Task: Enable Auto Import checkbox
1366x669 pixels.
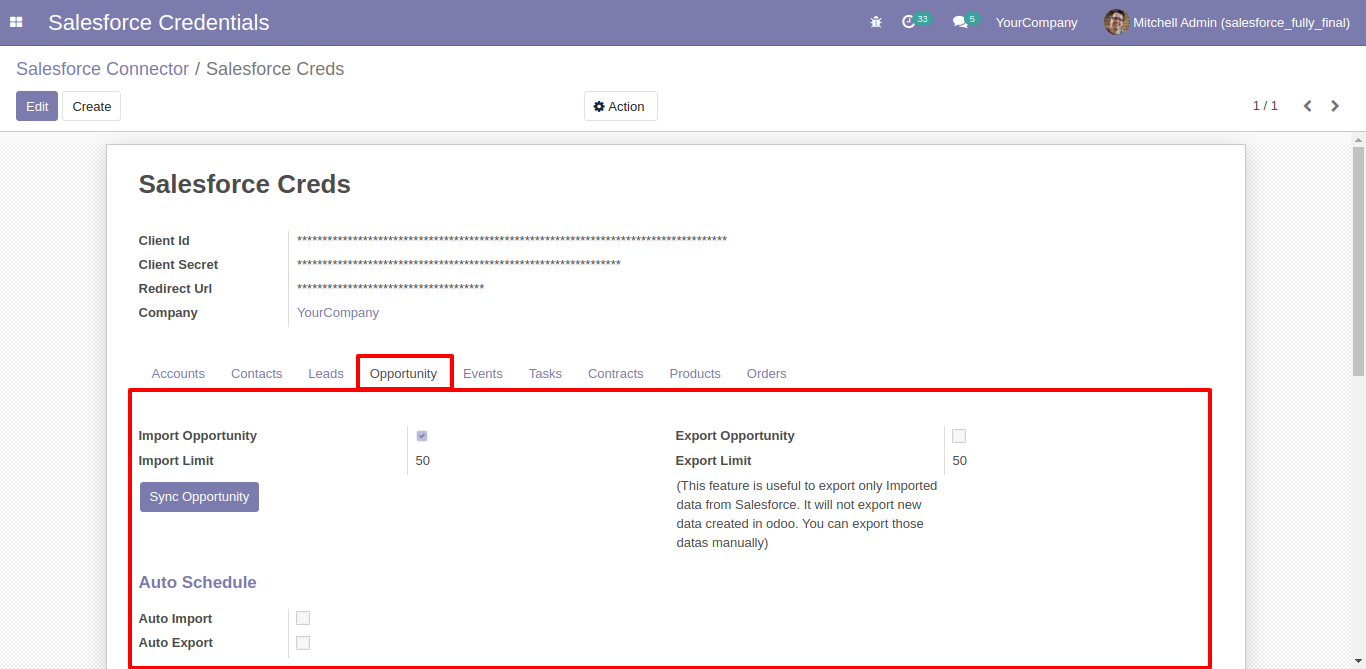Action: coord(303,618)
